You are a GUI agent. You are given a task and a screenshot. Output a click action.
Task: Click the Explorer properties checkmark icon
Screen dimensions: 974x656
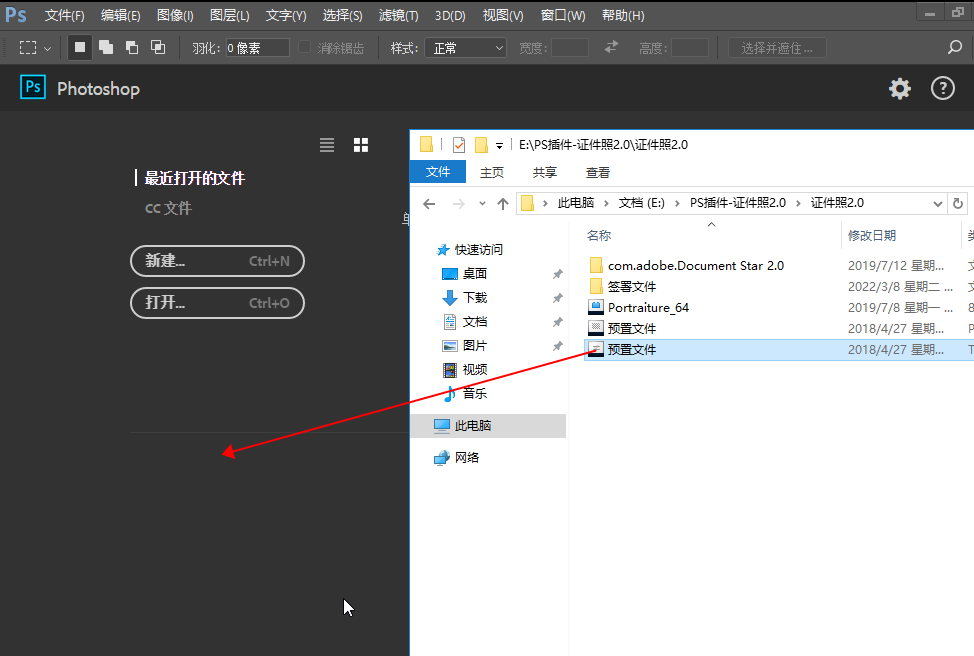(x=459, y=145)
